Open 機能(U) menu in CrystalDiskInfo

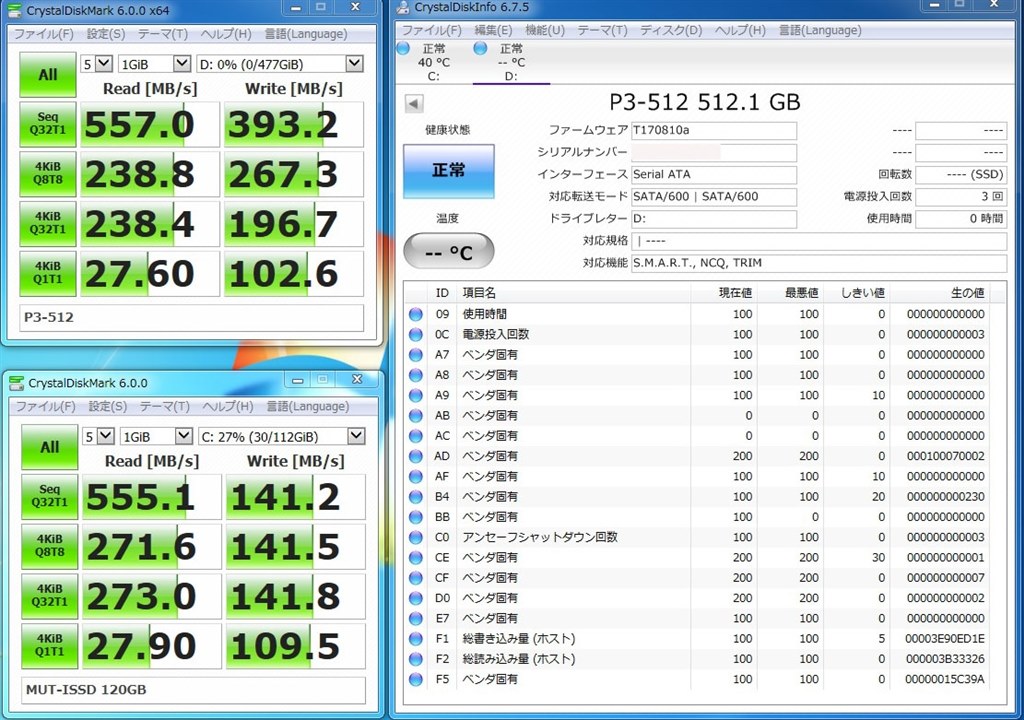(545, 30)
